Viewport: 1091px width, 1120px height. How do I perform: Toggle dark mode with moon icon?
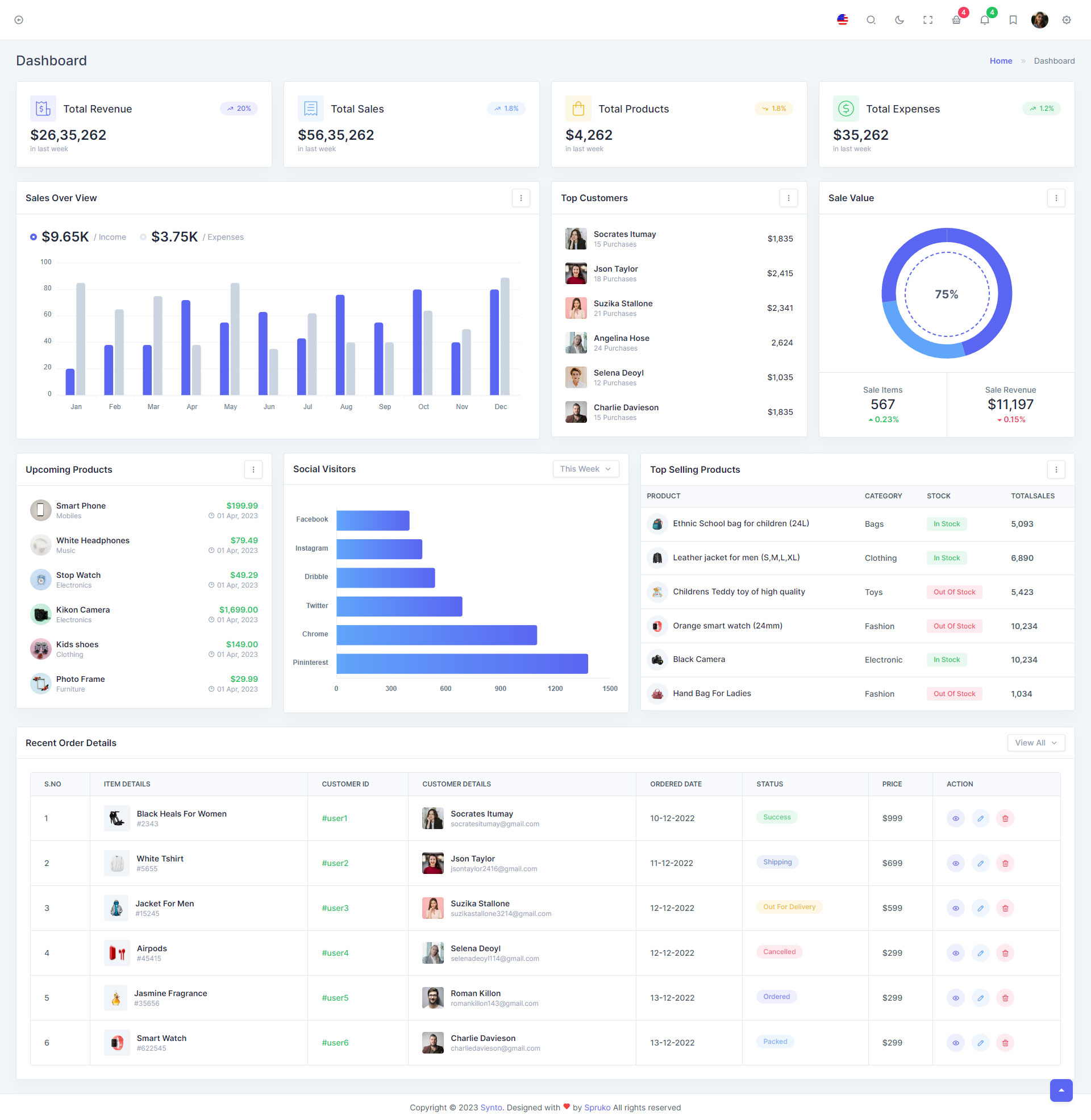(x=899, y=20)
